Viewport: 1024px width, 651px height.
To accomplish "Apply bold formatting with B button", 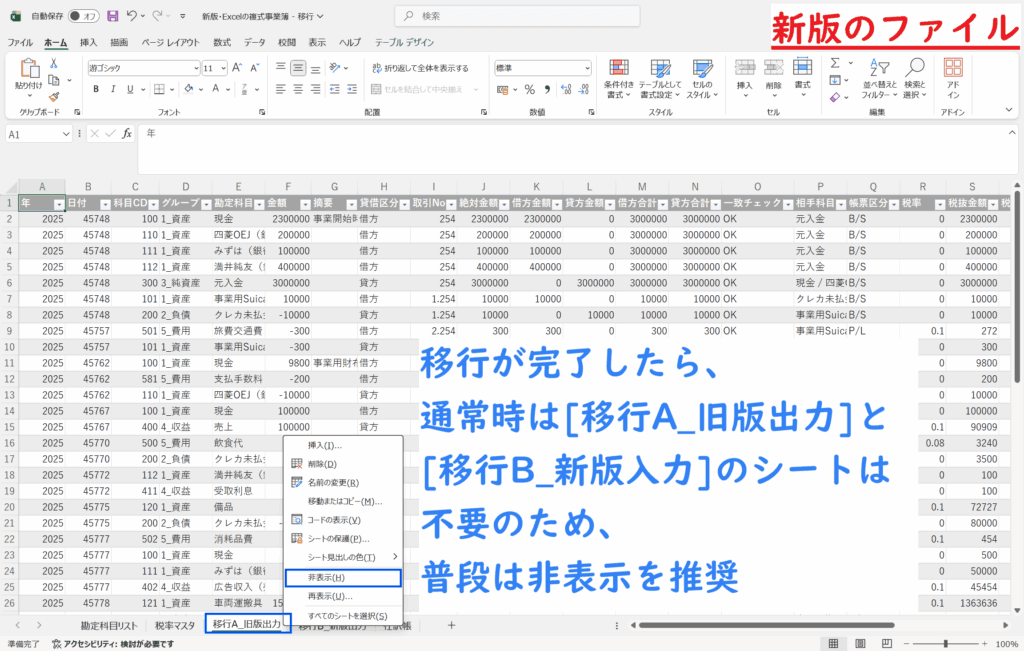I will pos(97,89).
